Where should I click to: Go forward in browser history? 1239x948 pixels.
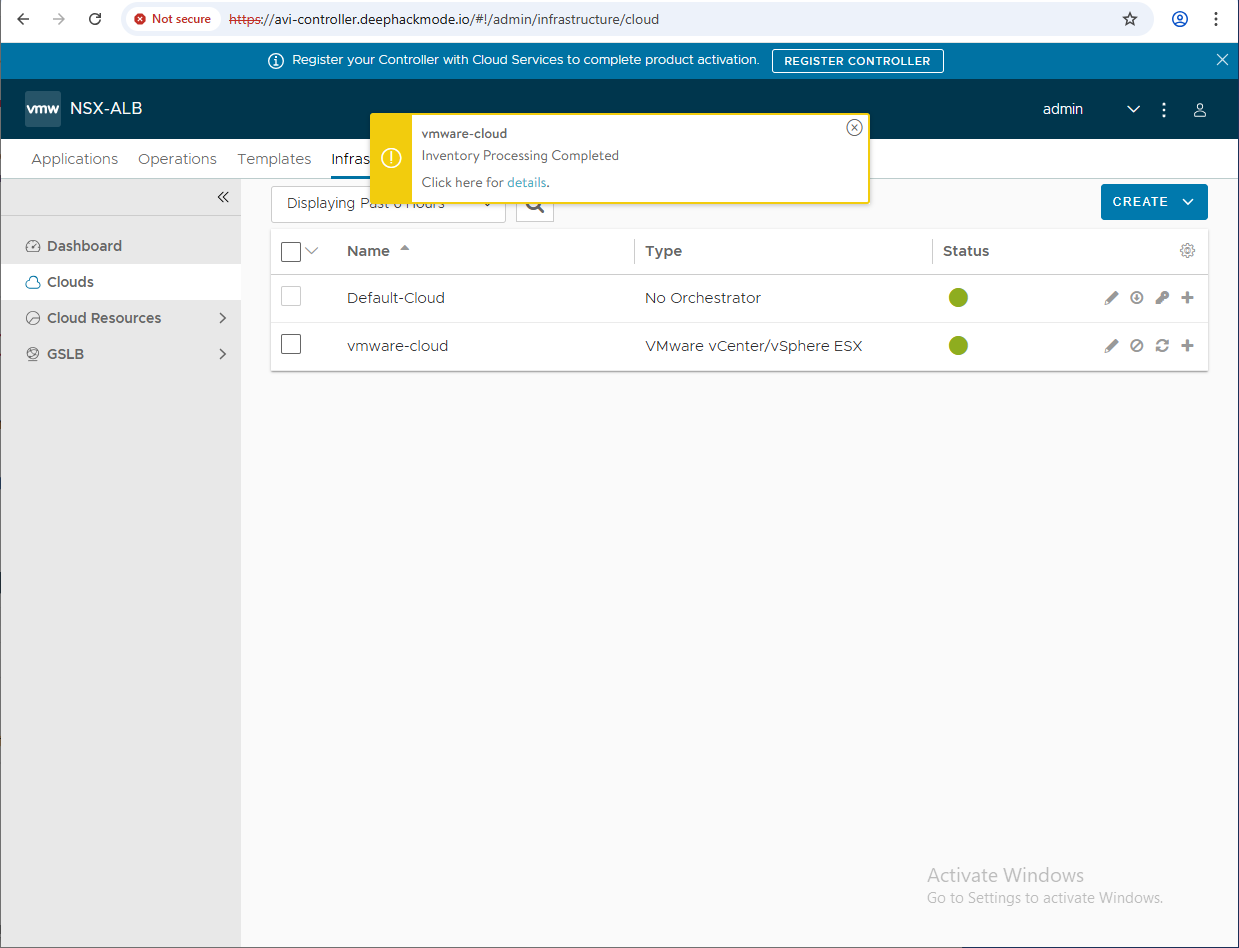(x=59, y=19)
